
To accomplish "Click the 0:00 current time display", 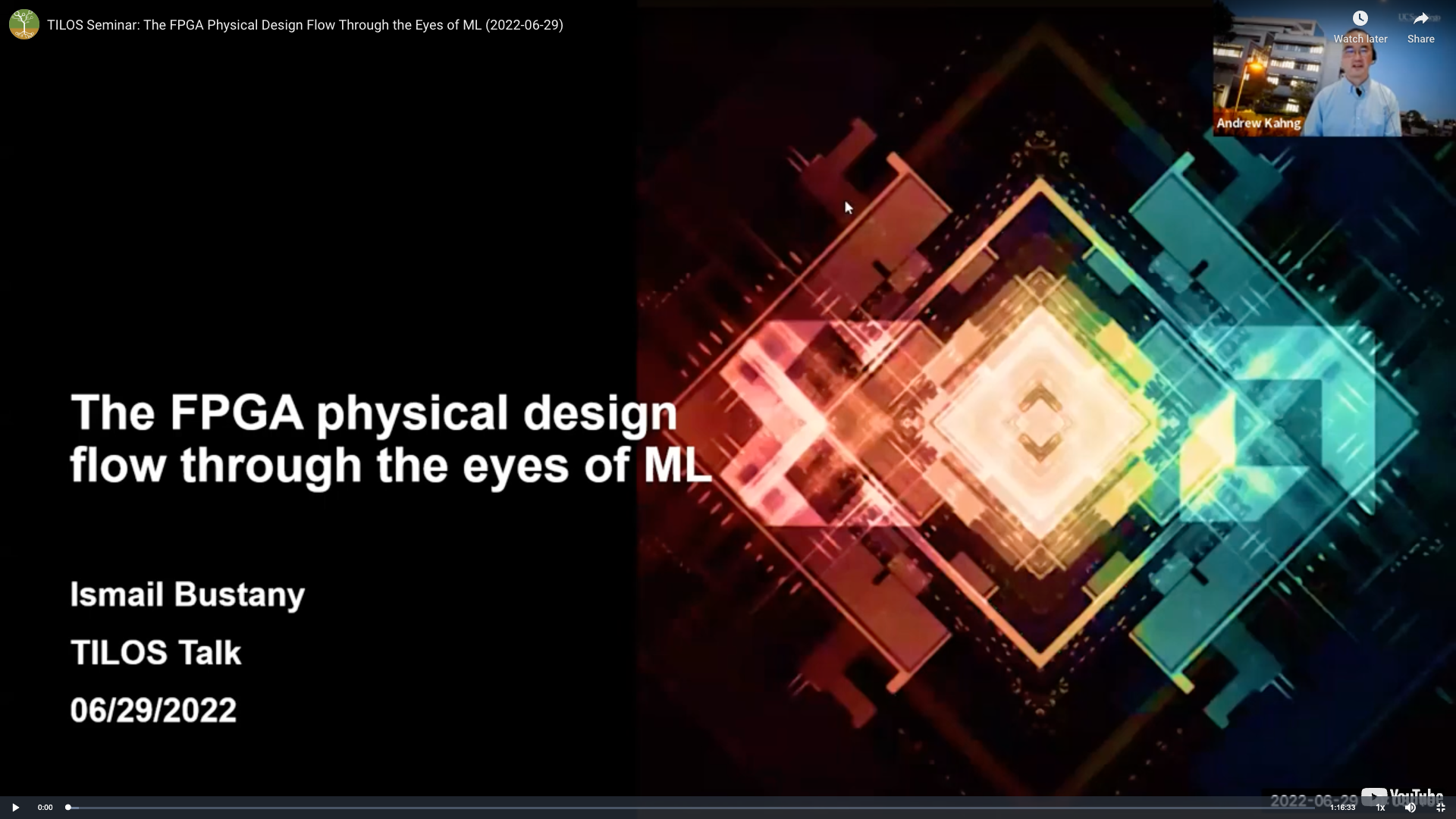I will click(x=45, y=808).
